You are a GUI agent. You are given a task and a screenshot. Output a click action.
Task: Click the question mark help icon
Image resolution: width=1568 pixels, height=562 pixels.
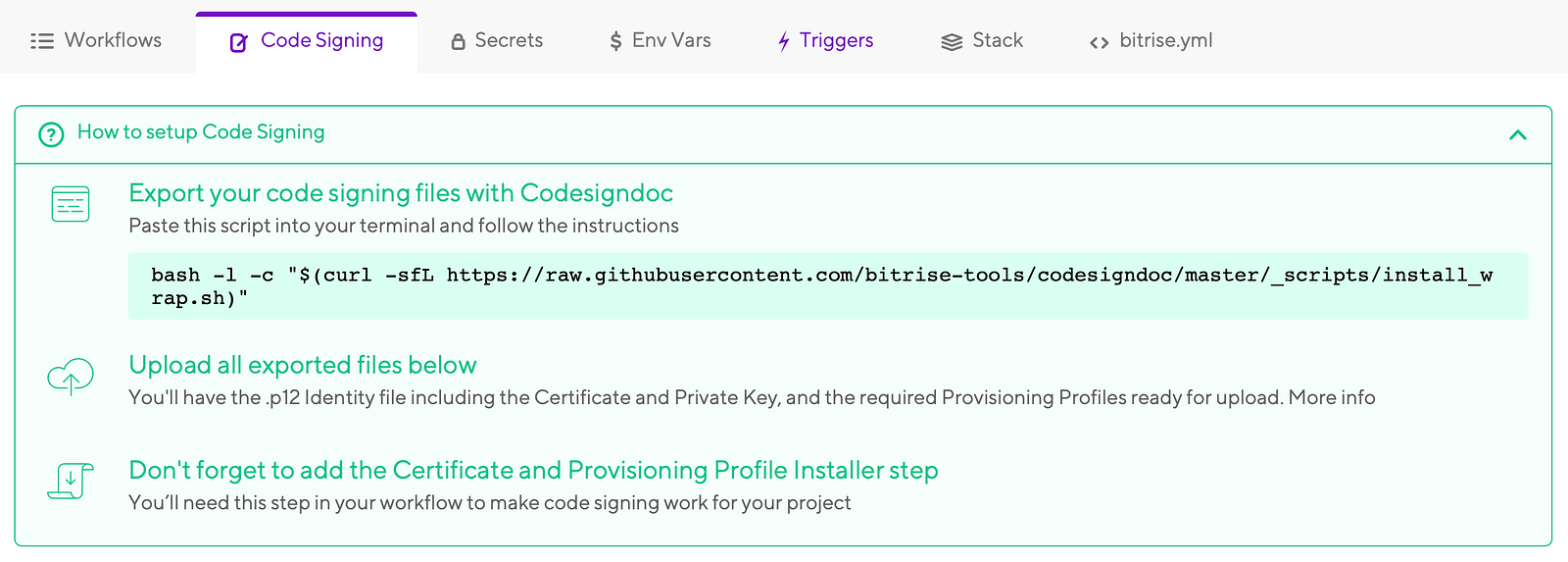click(51, 134)
